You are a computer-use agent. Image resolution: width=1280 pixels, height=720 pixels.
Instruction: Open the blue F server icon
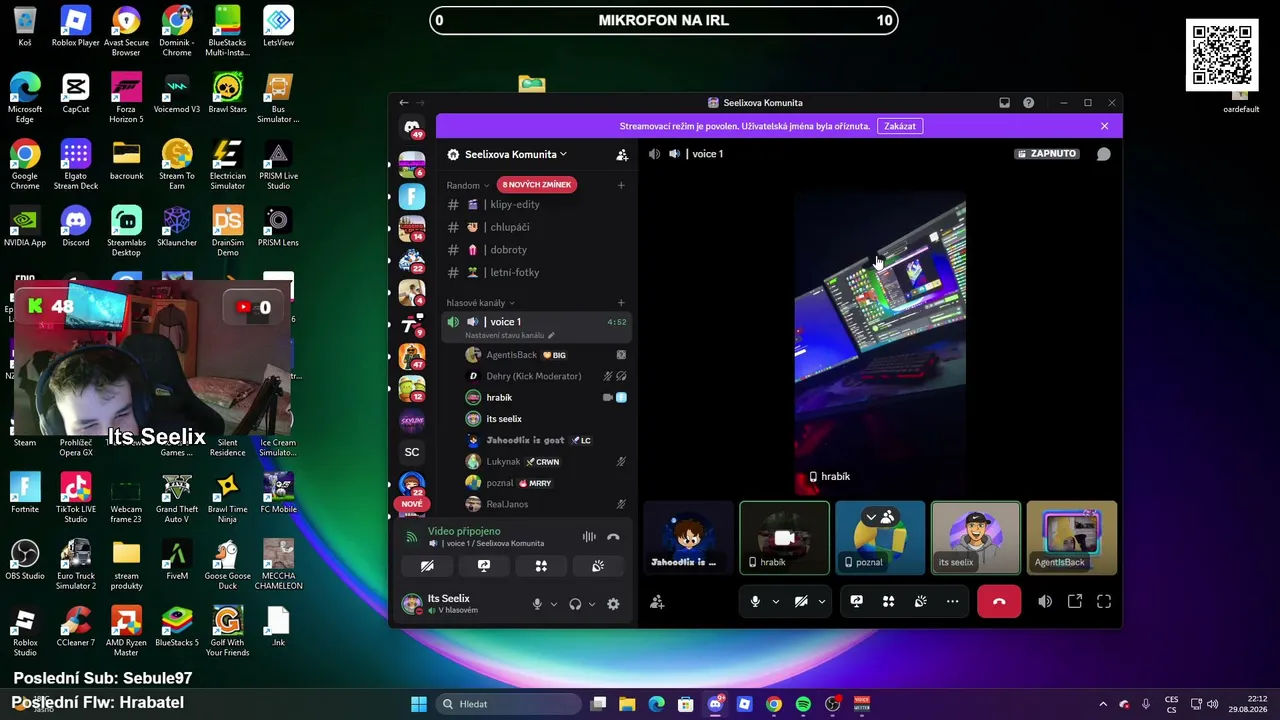click(x=412, y=196)
